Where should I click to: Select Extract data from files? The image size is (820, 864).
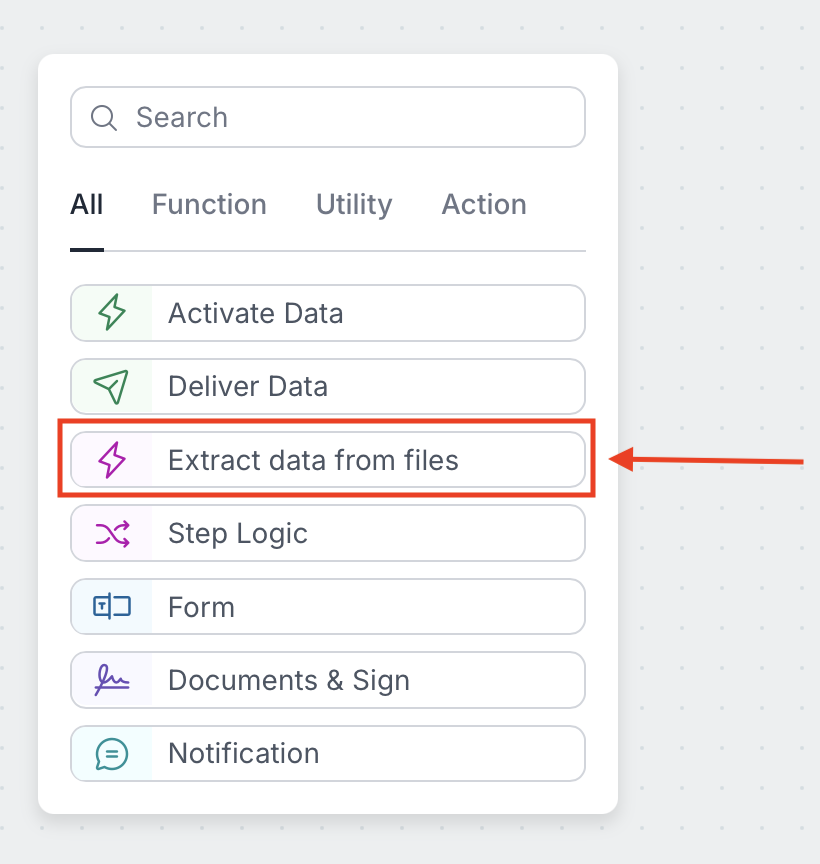point(328,460)
